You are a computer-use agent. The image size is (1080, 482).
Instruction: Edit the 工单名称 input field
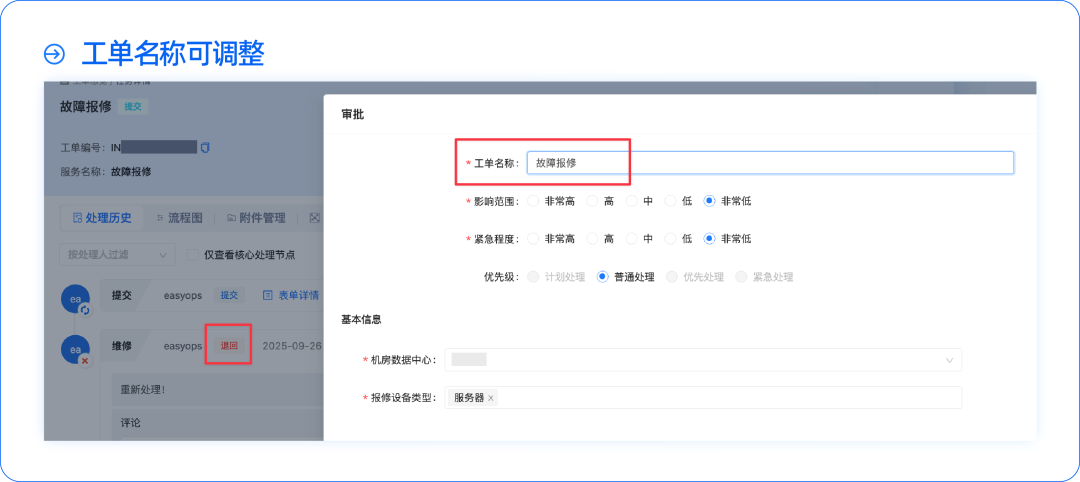770,163
